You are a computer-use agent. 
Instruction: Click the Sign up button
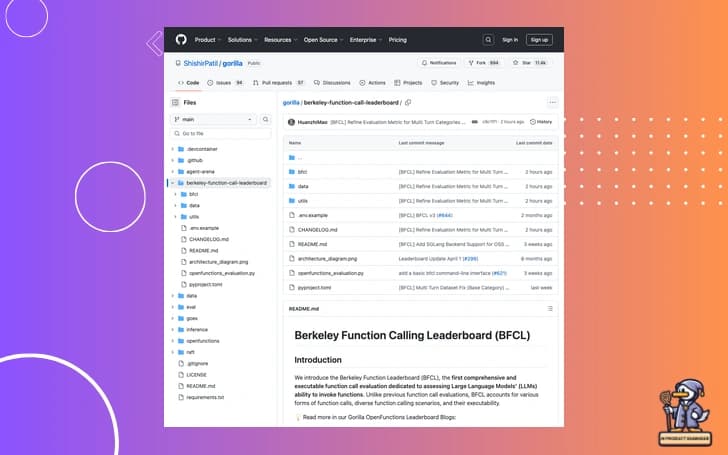click(x=540, y=40)
